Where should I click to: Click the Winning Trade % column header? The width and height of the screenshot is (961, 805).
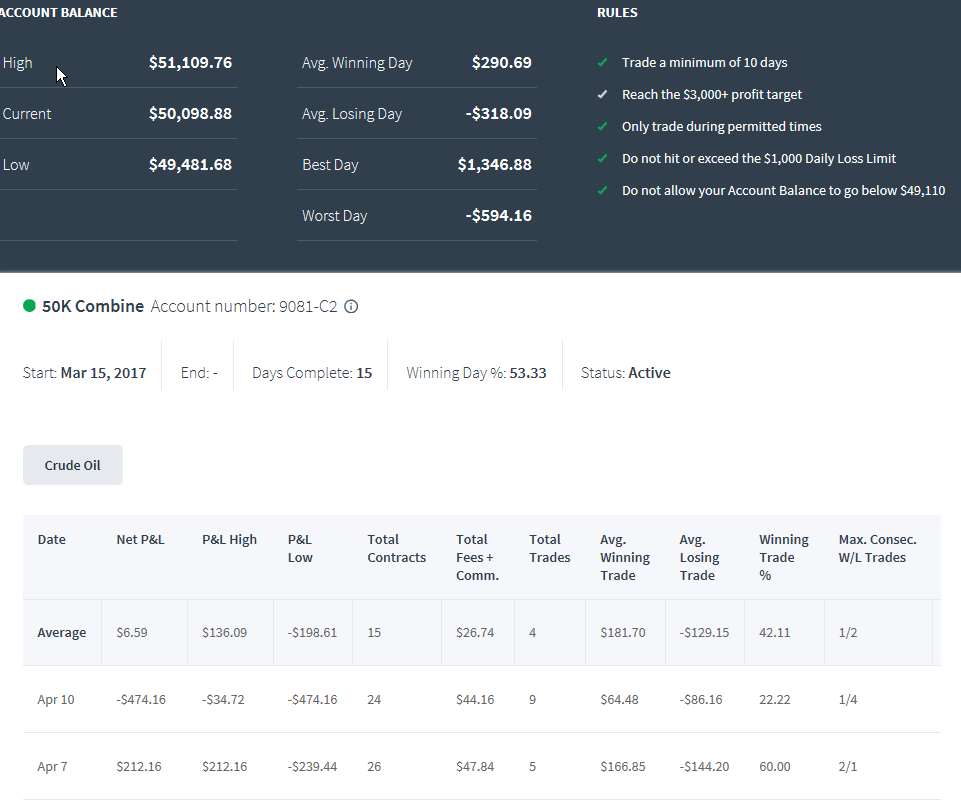[x=784, y=557]
